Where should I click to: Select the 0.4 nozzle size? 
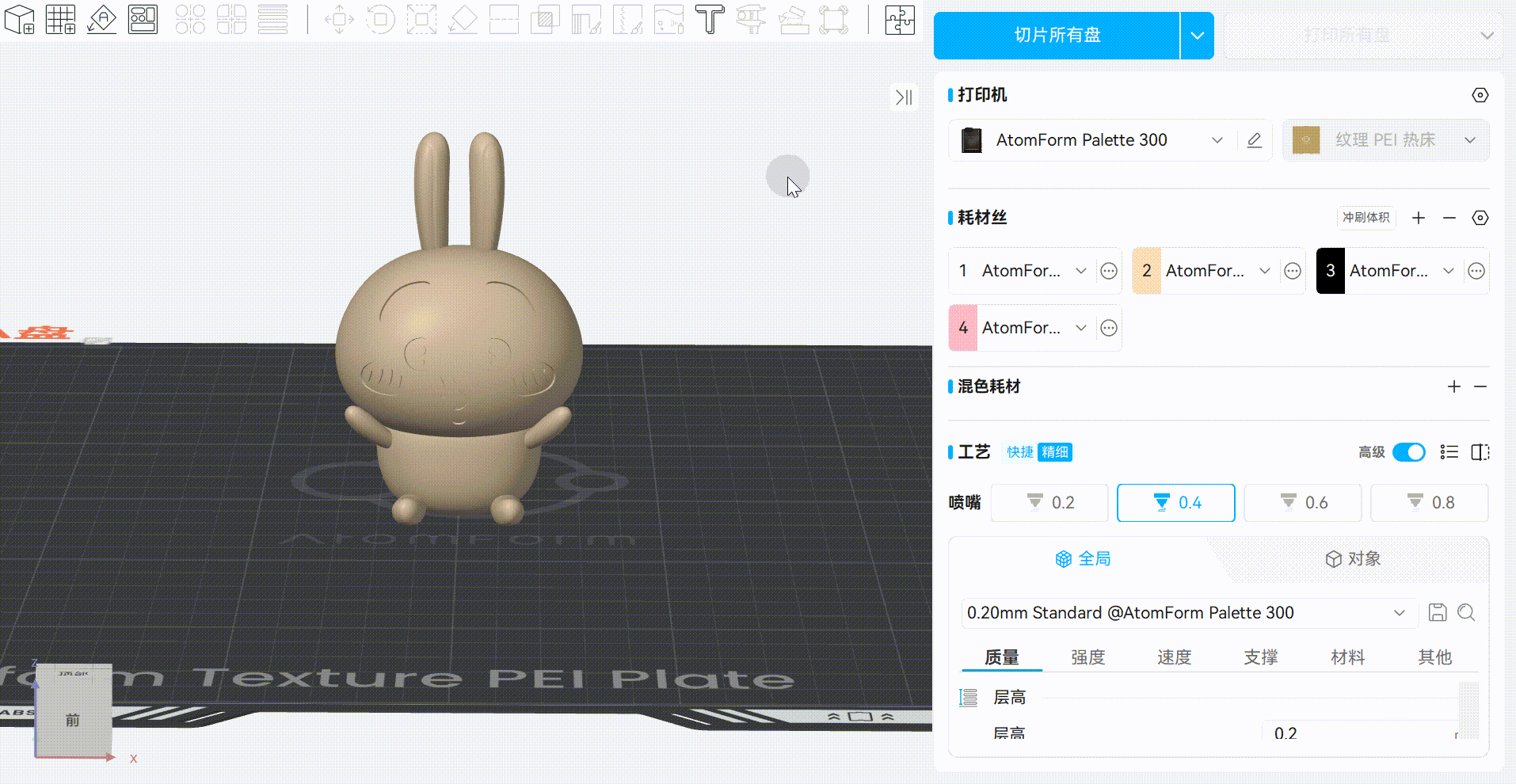[1176, 503]
